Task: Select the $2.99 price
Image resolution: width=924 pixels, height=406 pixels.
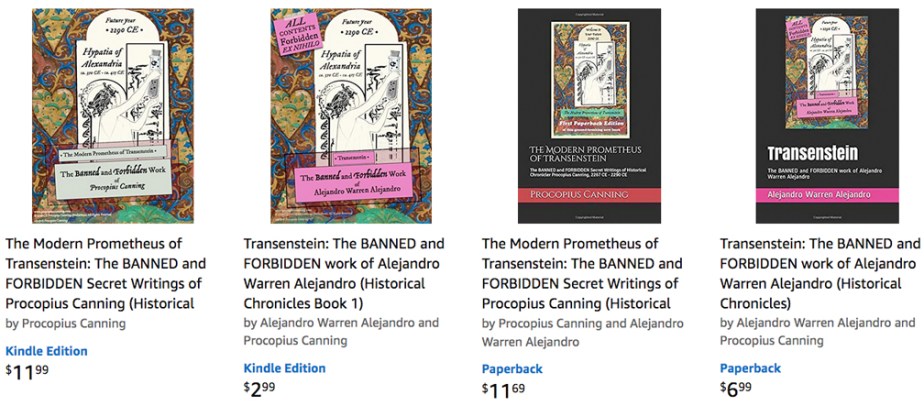Action: coord(259,389)
